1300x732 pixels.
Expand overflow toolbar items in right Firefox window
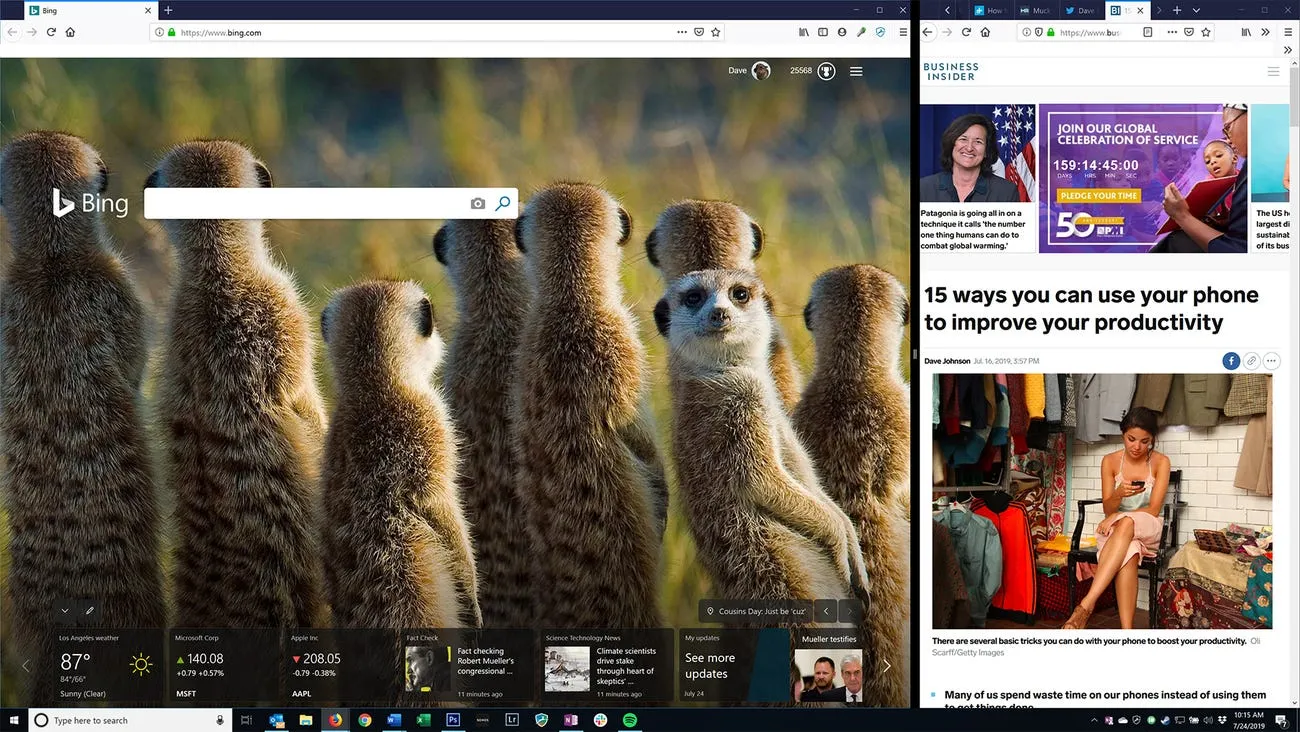[1266, 32]
